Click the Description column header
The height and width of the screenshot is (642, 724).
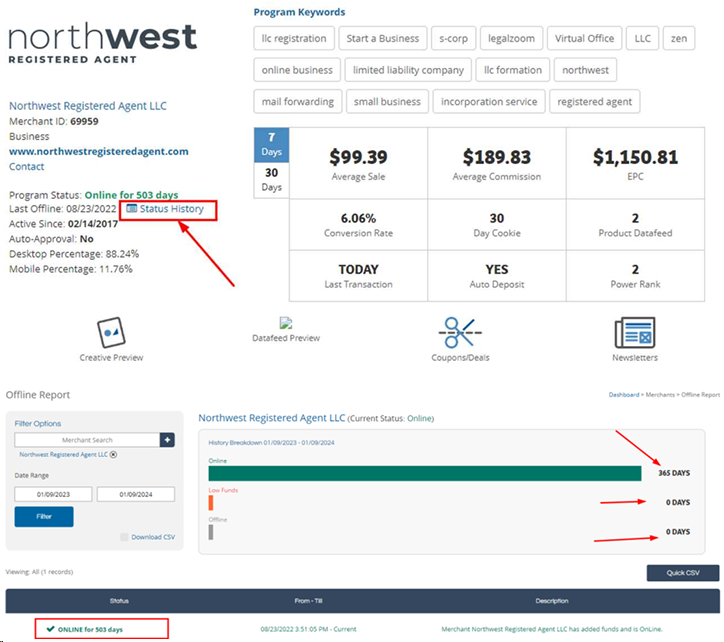click(x=552, y=601)
